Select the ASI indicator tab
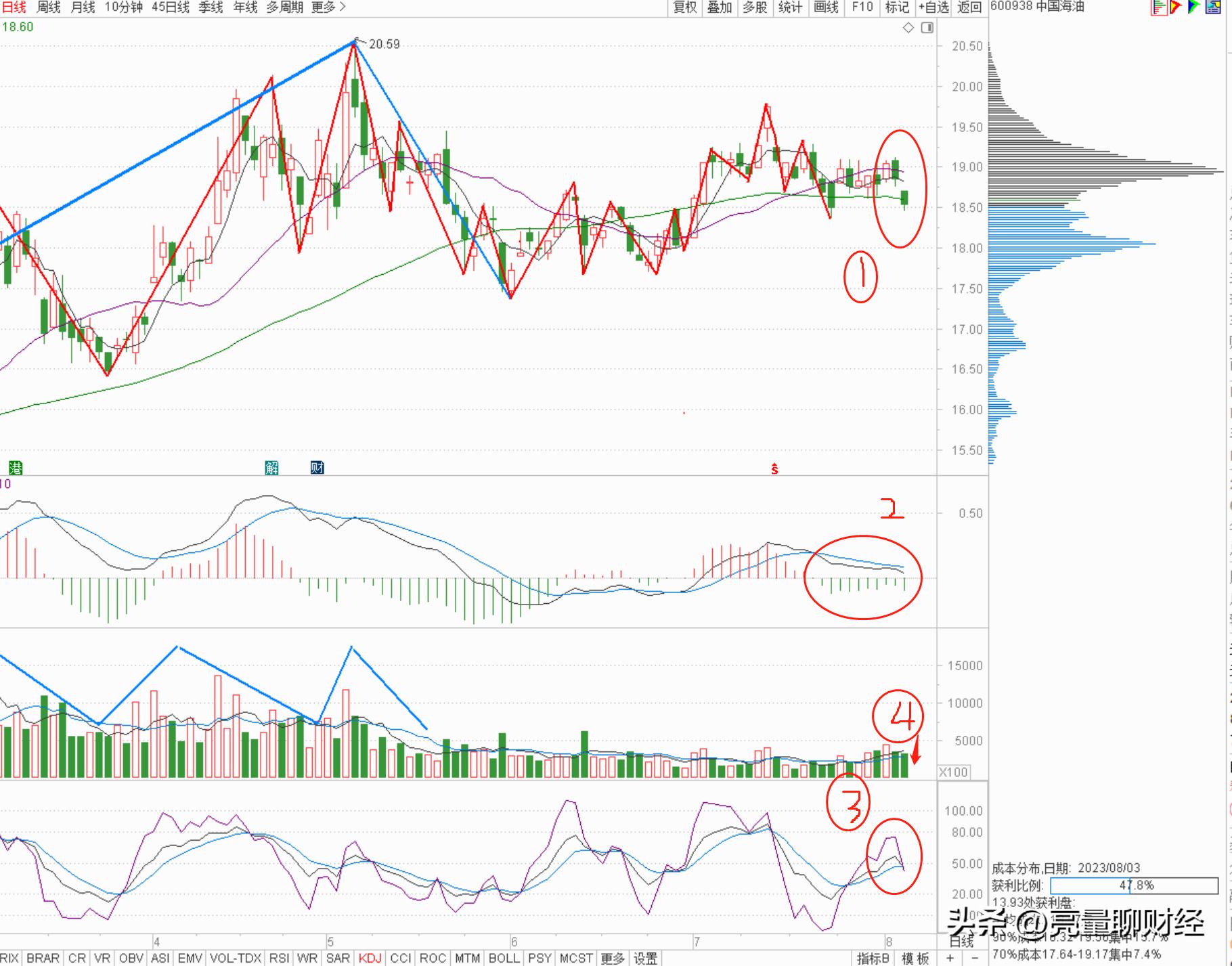 [x=160, y=959]
